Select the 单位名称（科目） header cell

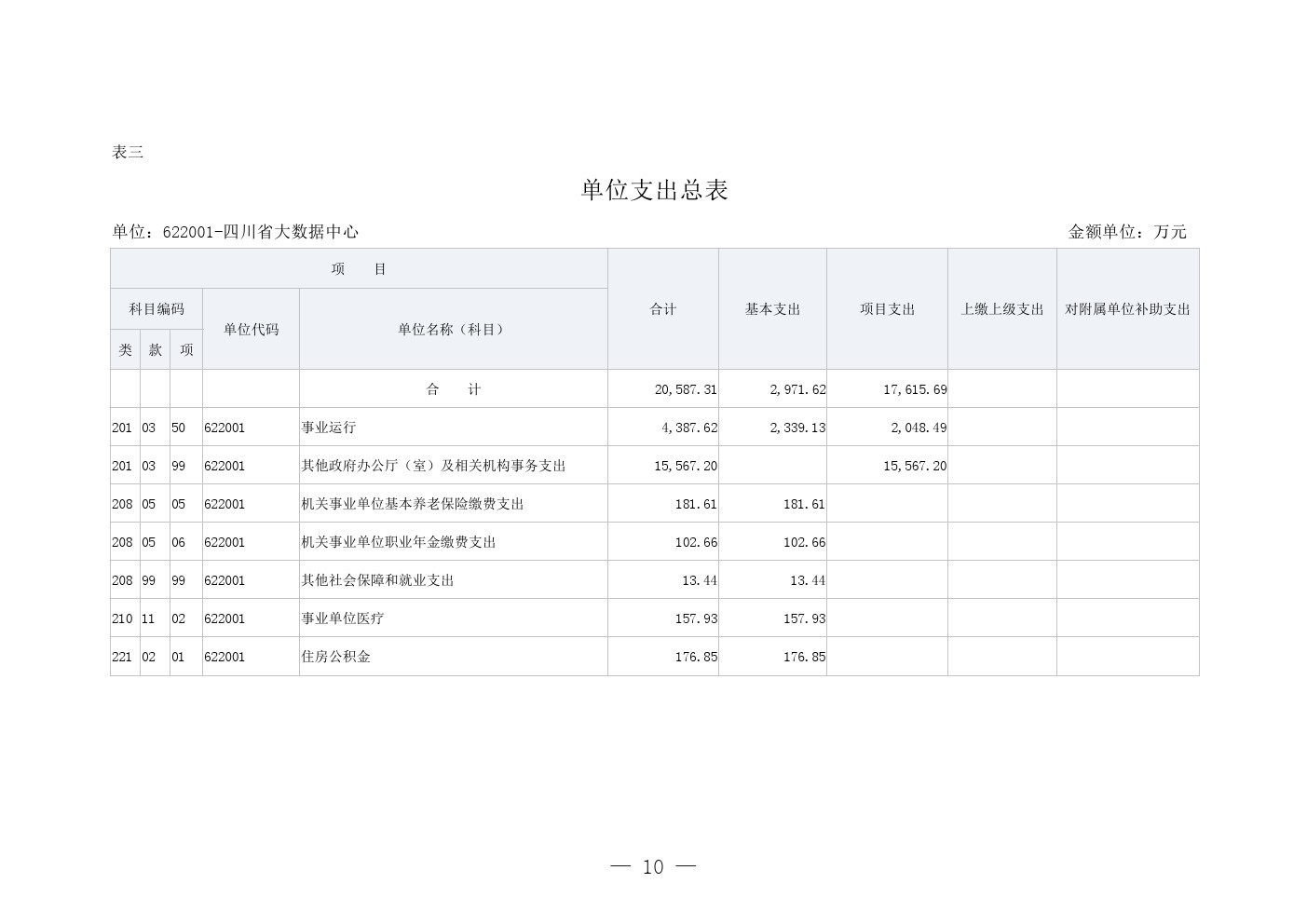point(453,329)
